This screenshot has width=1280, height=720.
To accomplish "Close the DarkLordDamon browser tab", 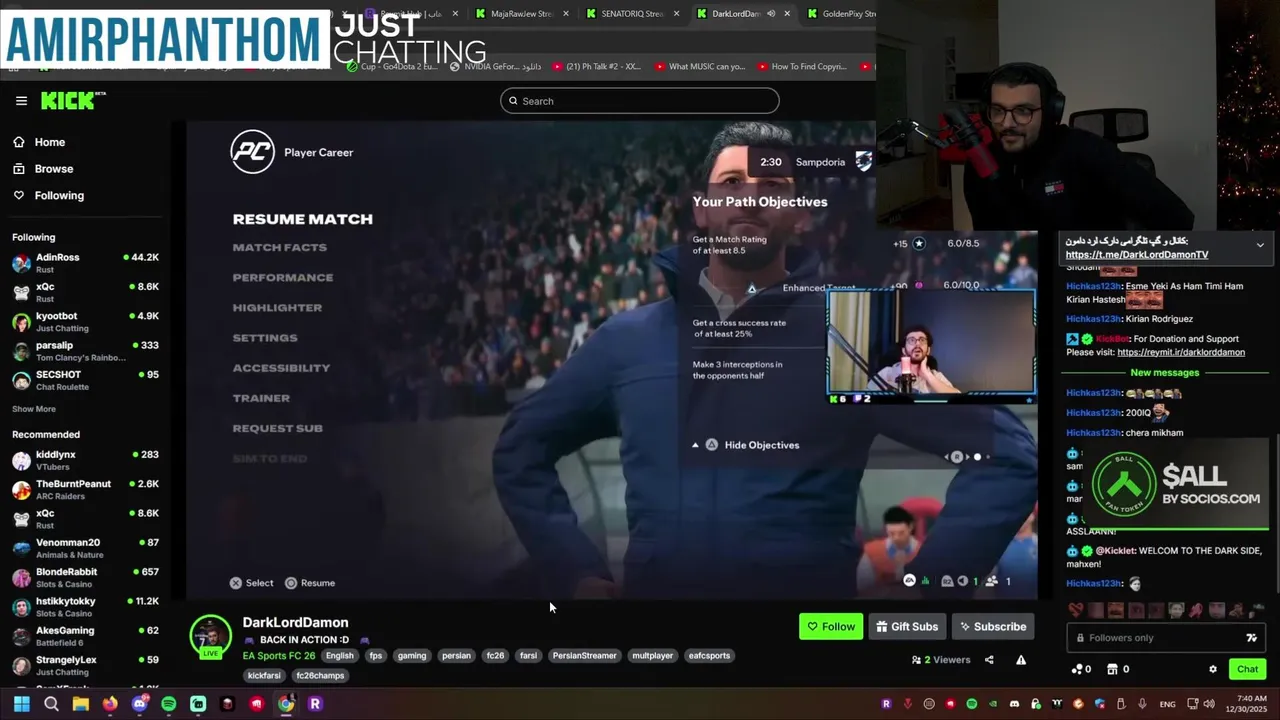I will point(787,14).
